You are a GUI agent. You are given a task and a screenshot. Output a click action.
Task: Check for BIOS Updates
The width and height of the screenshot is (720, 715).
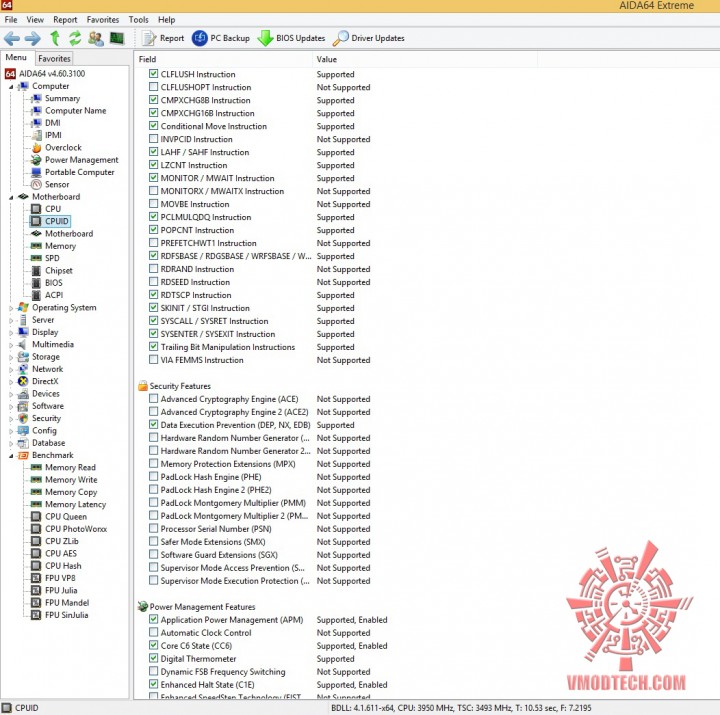coord(291,38)
